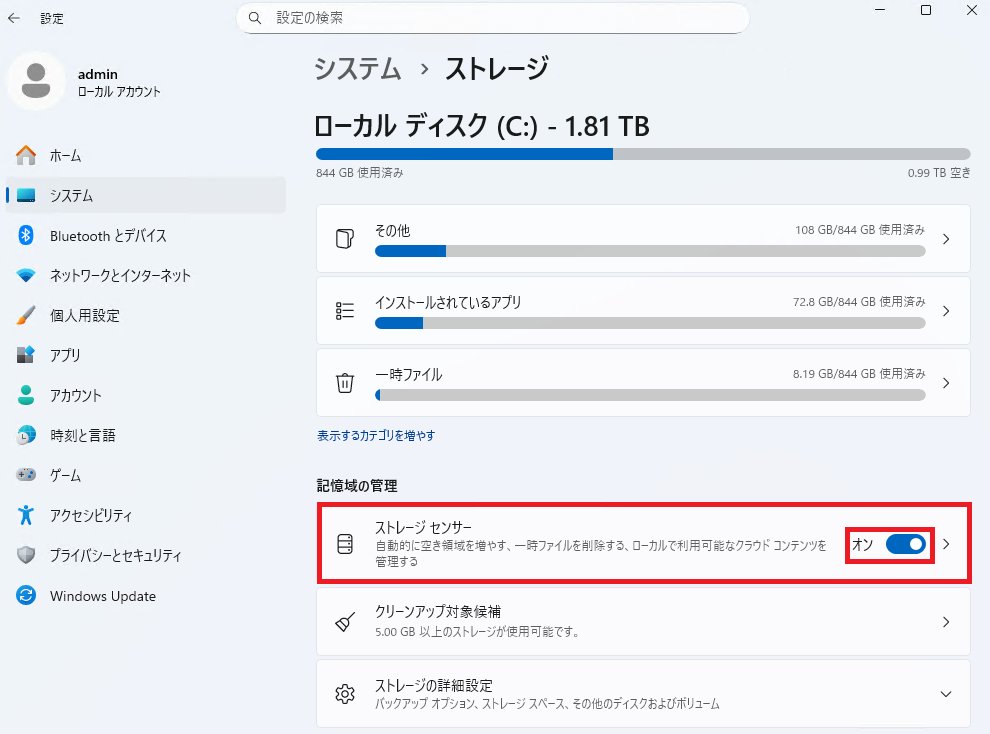The width and height of the screenshot is (990, 734).
Task: Expand the ストレージの詳細設定 section
Action: (x=946, y=694)
